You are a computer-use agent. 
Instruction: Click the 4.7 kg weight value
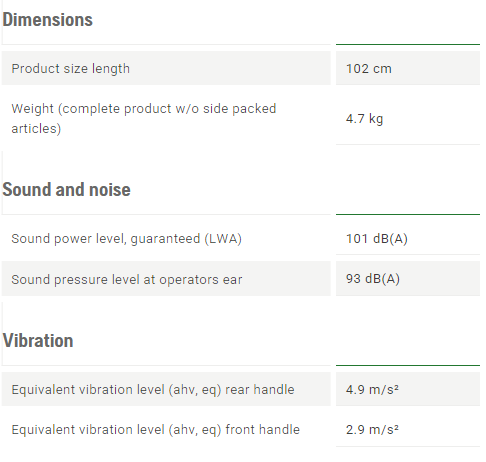click(364, 119)
